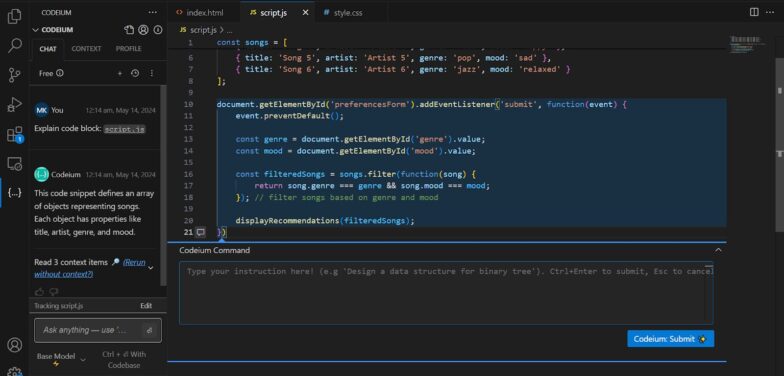Open the Extensions view with badge
The image size is (784, 376).
coord(14,134)
